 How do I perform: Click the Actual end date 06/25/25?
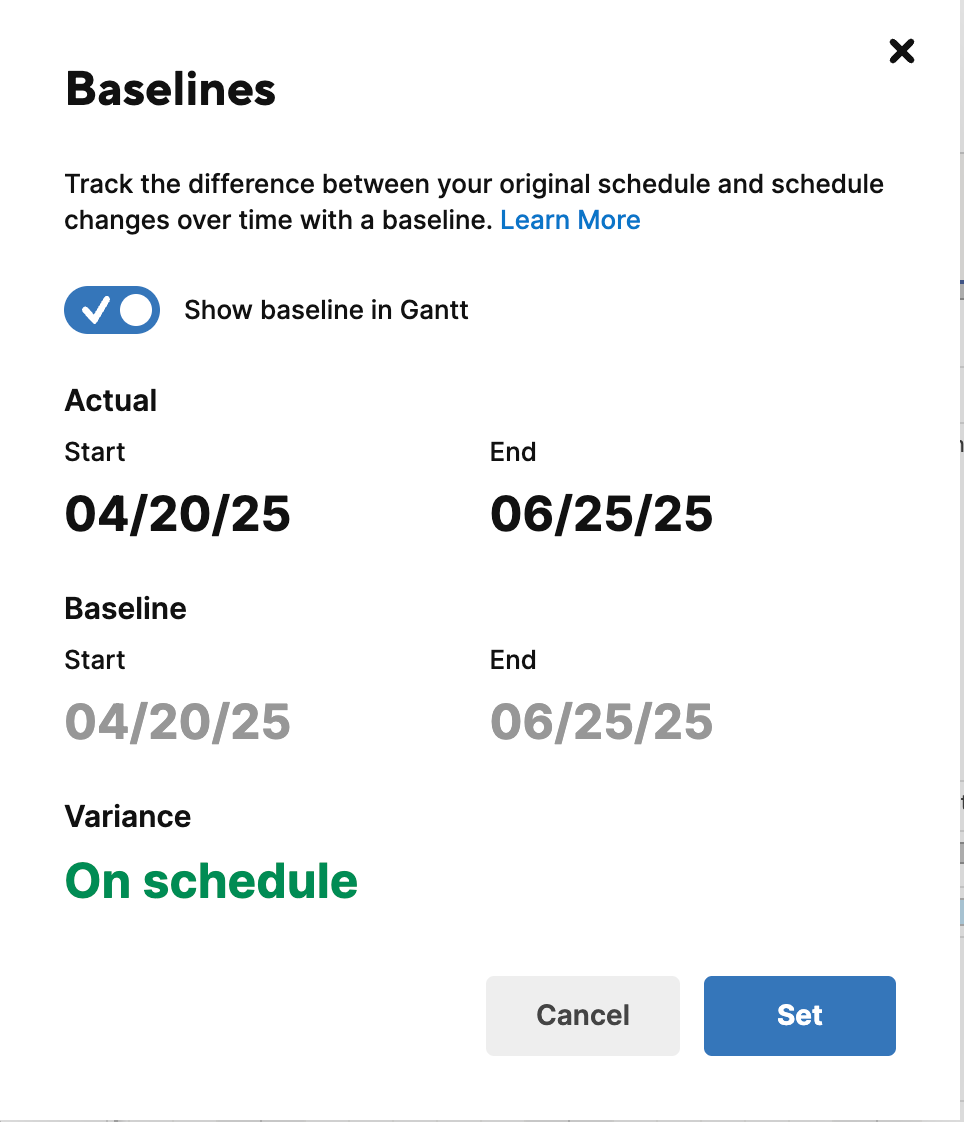tap(601, 514)
